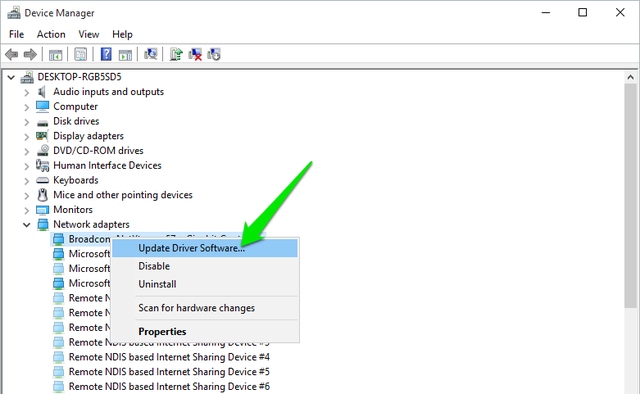Image resolution: width=640 pixels, height=394 pixels.
Task: Expand the Audio inputs and outputs node
Action: [27, 92]
